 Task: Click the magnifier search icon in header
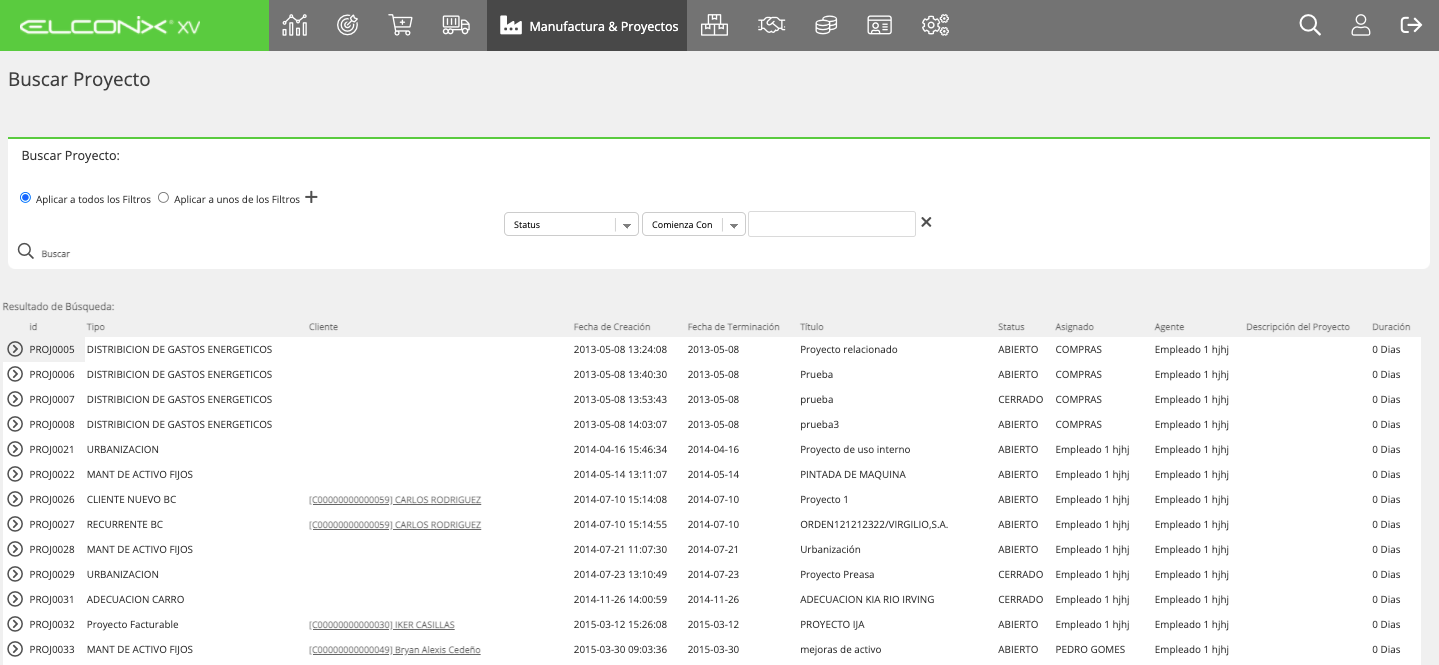pos(1310,25)
